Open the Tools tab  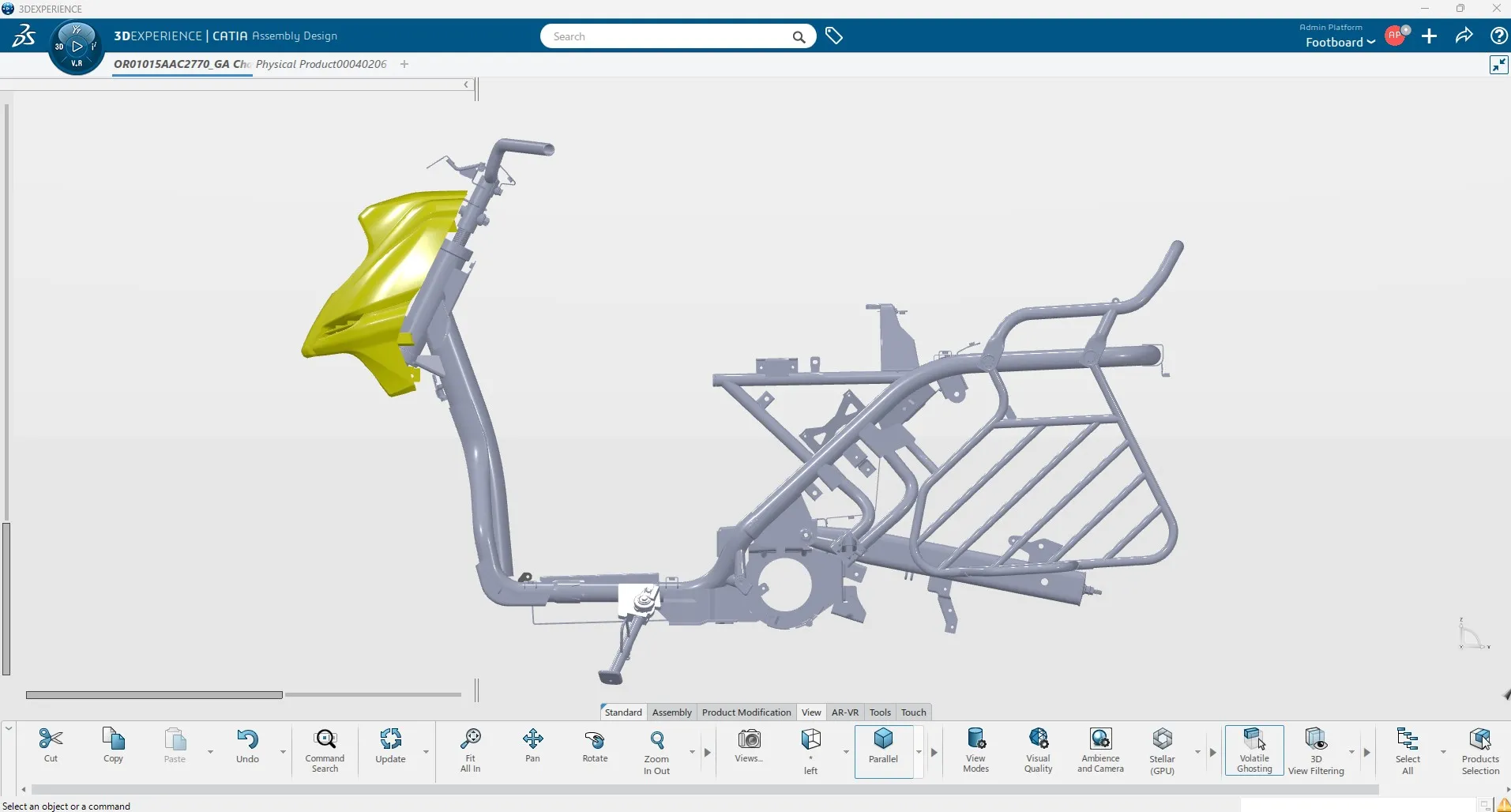880,712
